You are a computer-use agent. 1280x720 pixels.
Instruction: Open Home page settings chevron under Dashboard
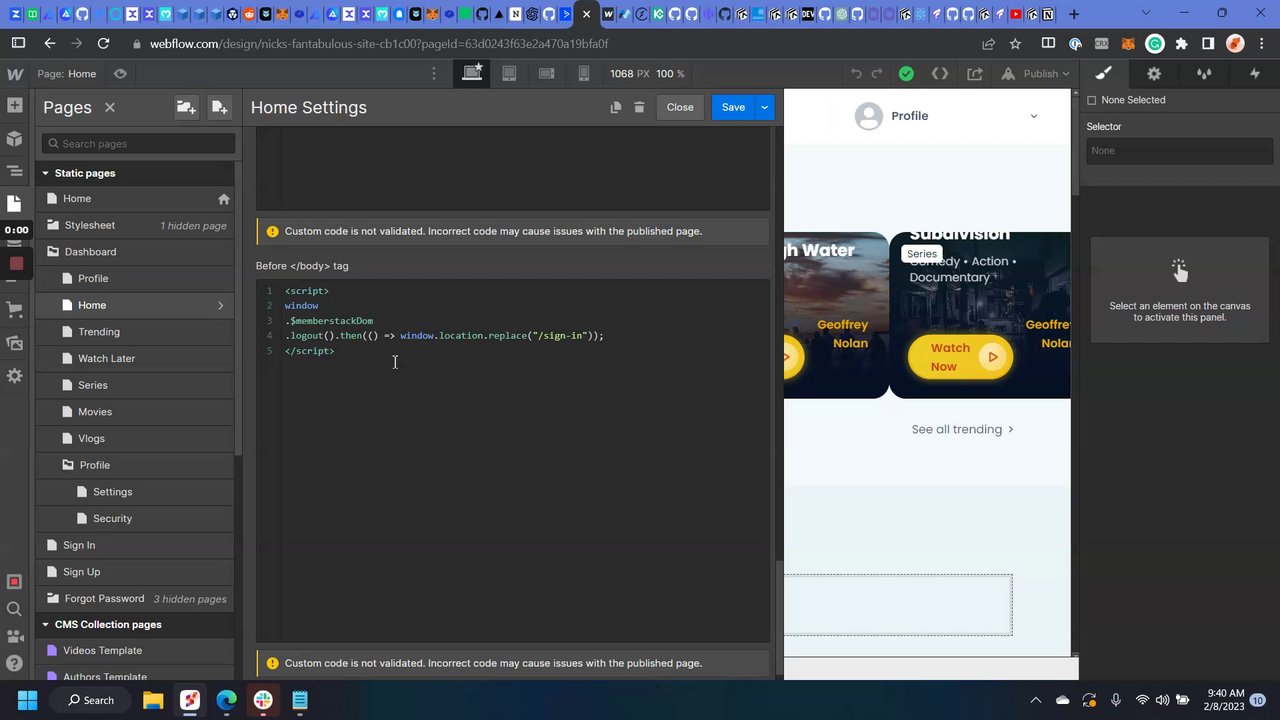[220, 305]
